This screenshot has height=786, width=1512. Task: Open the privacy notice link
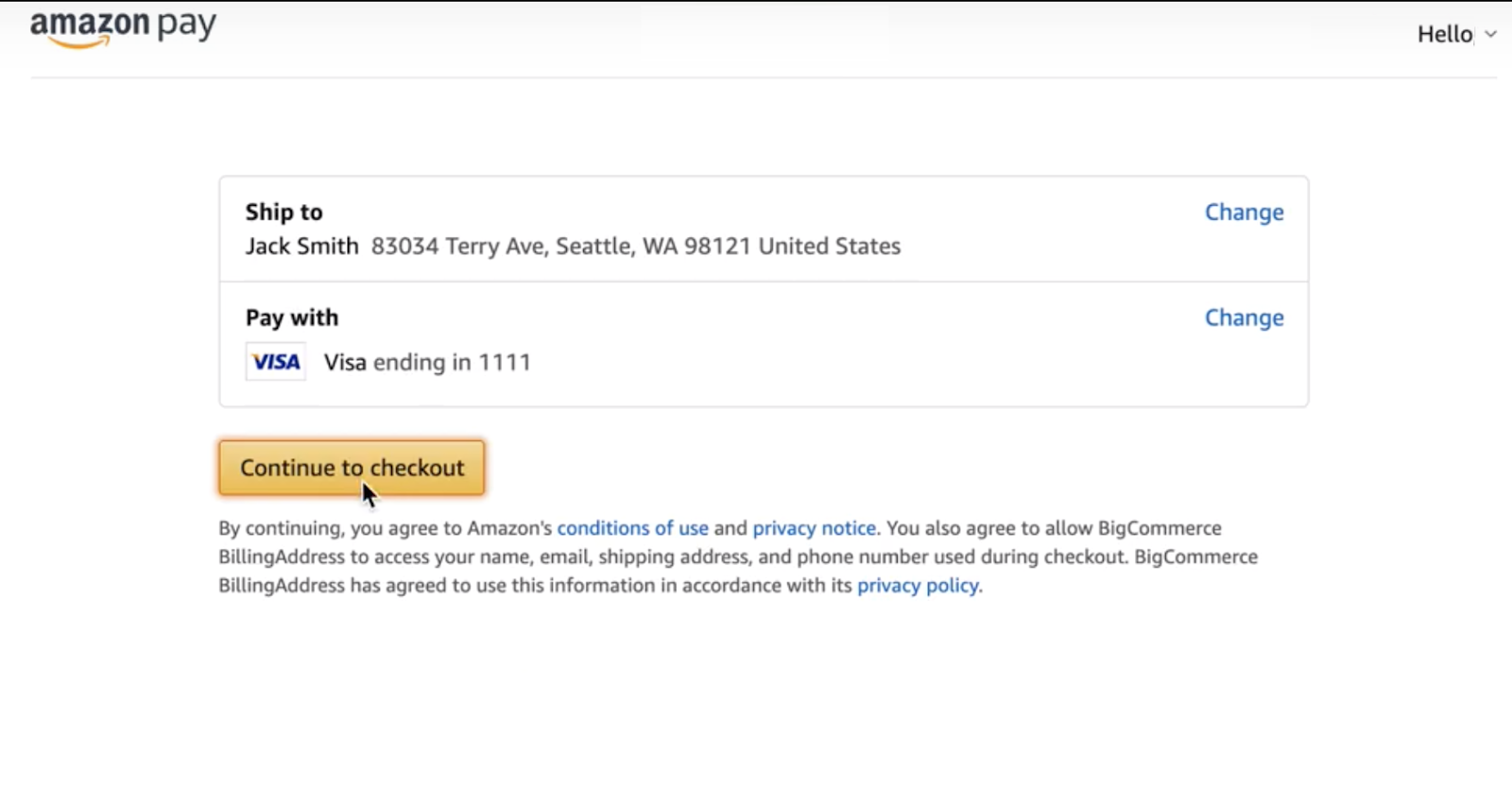(814, 528)
